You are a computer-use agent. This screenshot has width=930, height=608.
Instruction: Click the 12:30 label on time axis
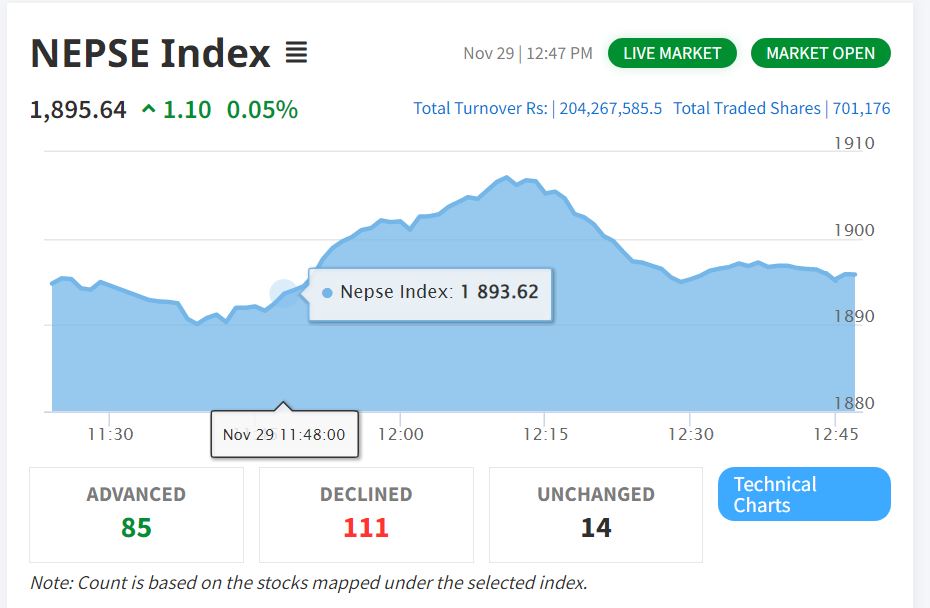(x=691, y=434)
